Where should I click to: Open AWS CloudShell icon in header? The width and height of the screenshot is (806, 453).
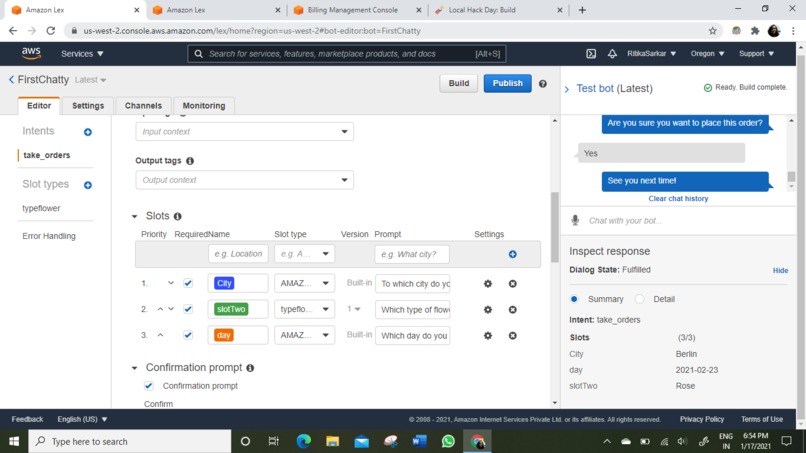click(591, 53)
